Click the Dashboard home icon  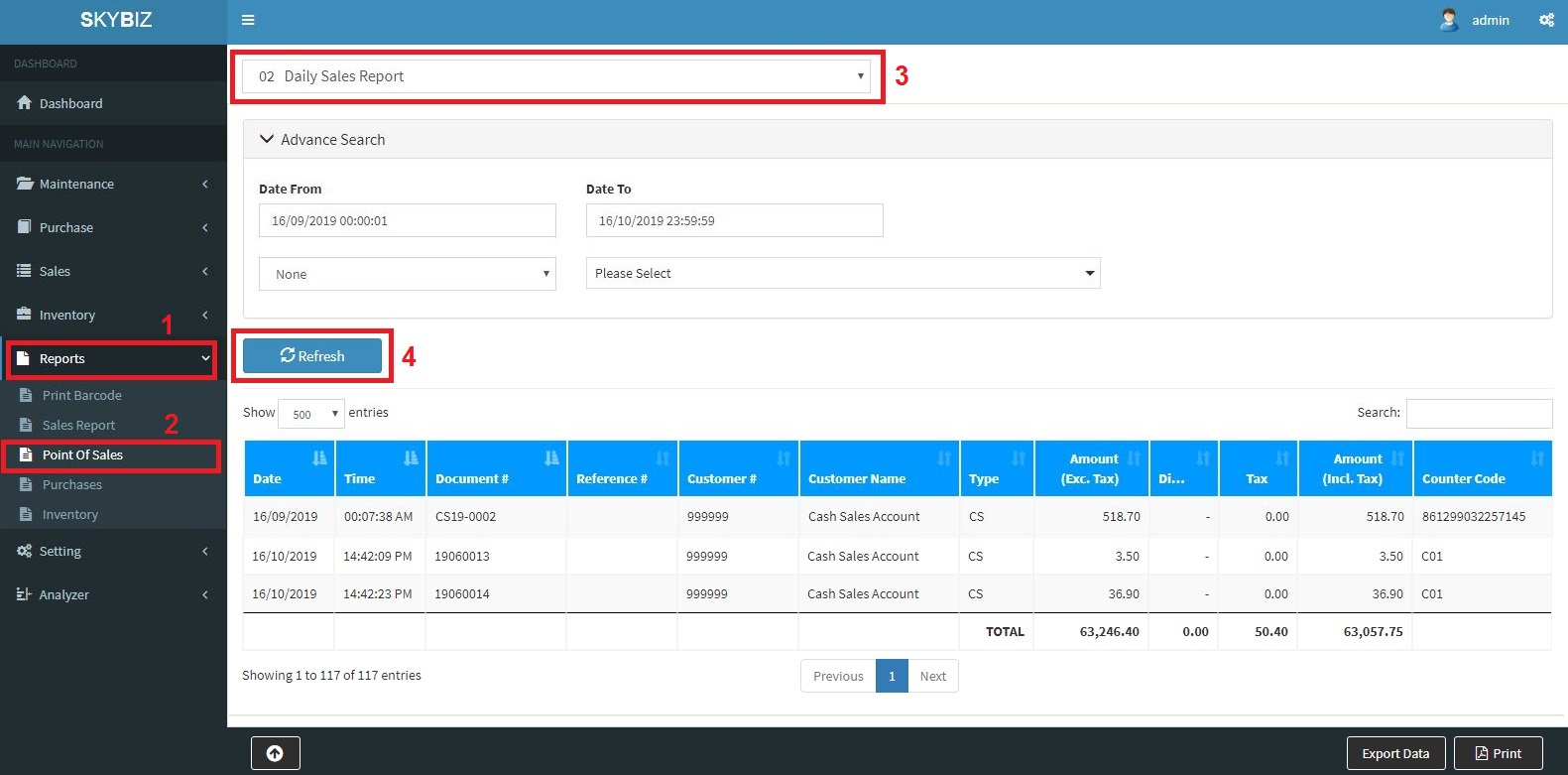(x=25, y=103)
